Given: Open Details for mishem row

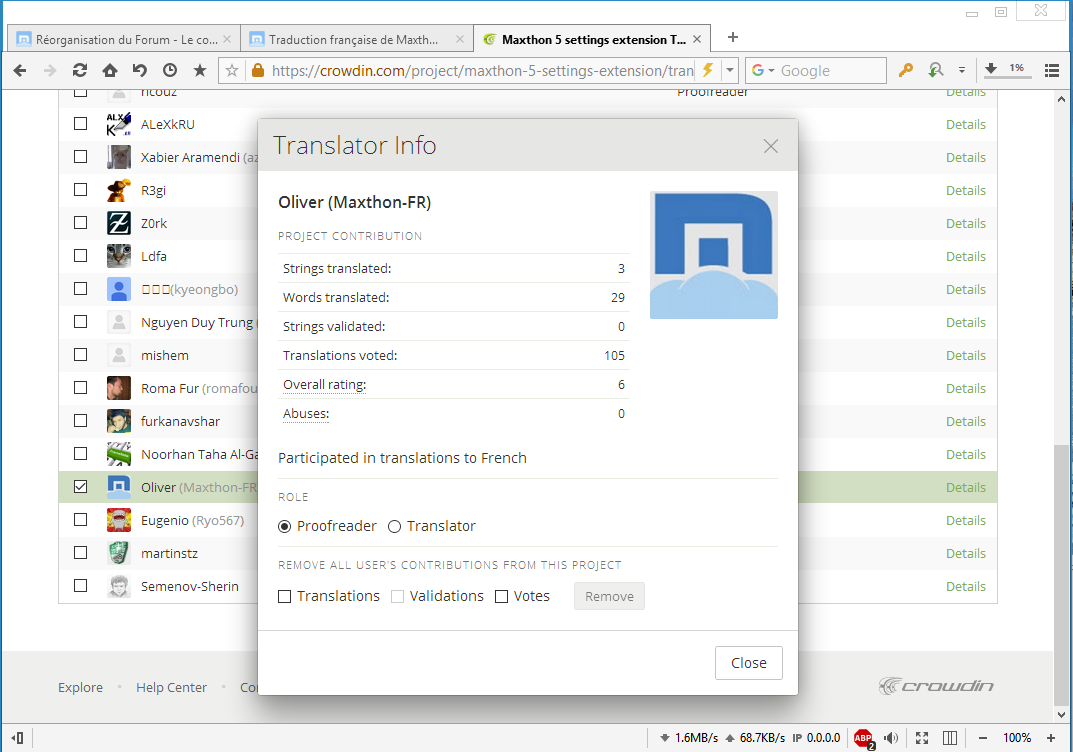Looking at the screenshot, I should click(x=966, y=356).
